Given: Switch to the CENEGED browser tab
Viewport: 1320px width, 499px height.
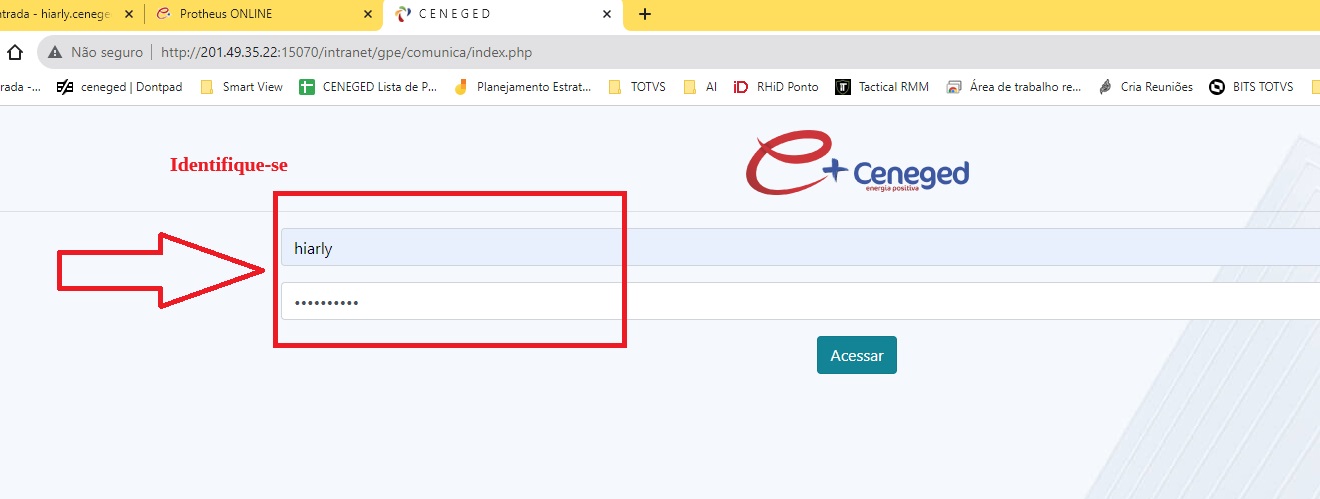Looking at the screenshot, I should click(490, 14).
